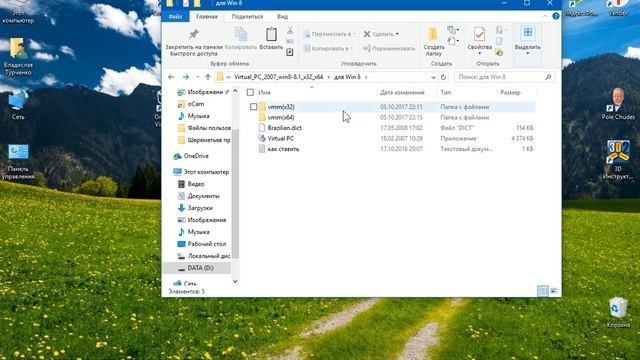Switch to the Вид tab
640x360 pixels.
[x=282, y=16]
